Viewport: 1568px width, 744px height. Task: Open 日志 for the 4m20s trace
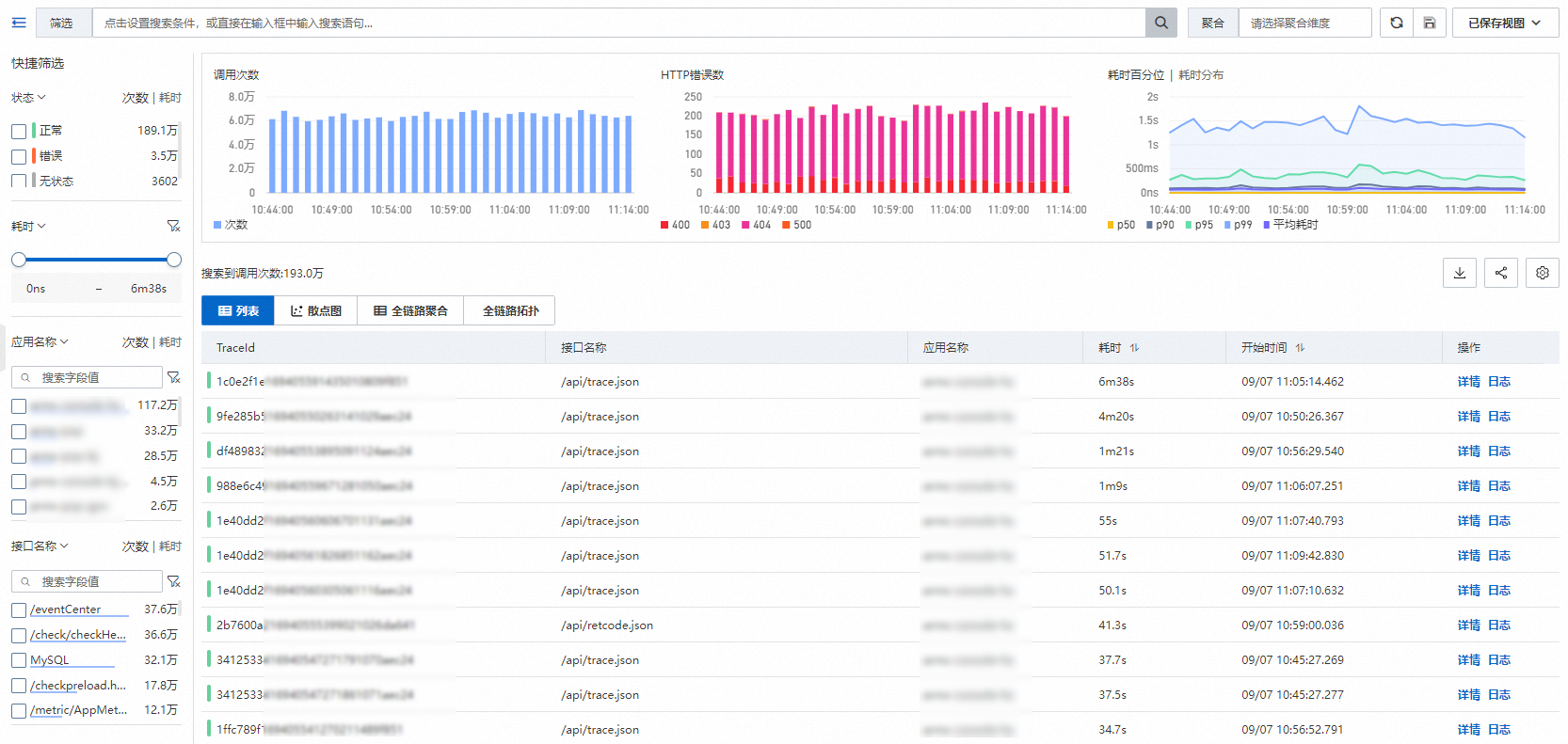coord(1499,417)
